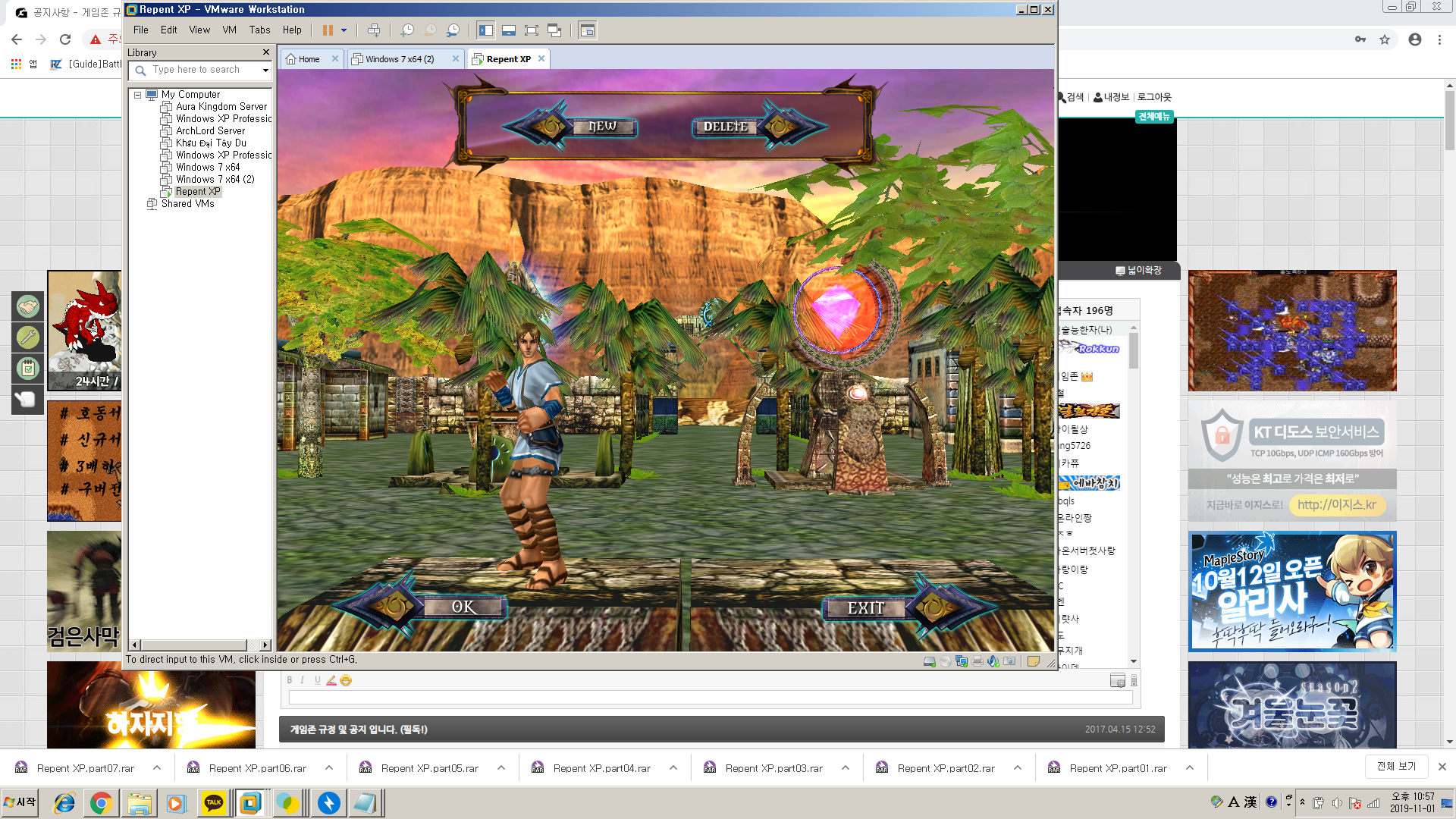This screenshot has width=1456, height=819.
Task: Toggle the console view toolbar button
Action: tap(587, 30)
